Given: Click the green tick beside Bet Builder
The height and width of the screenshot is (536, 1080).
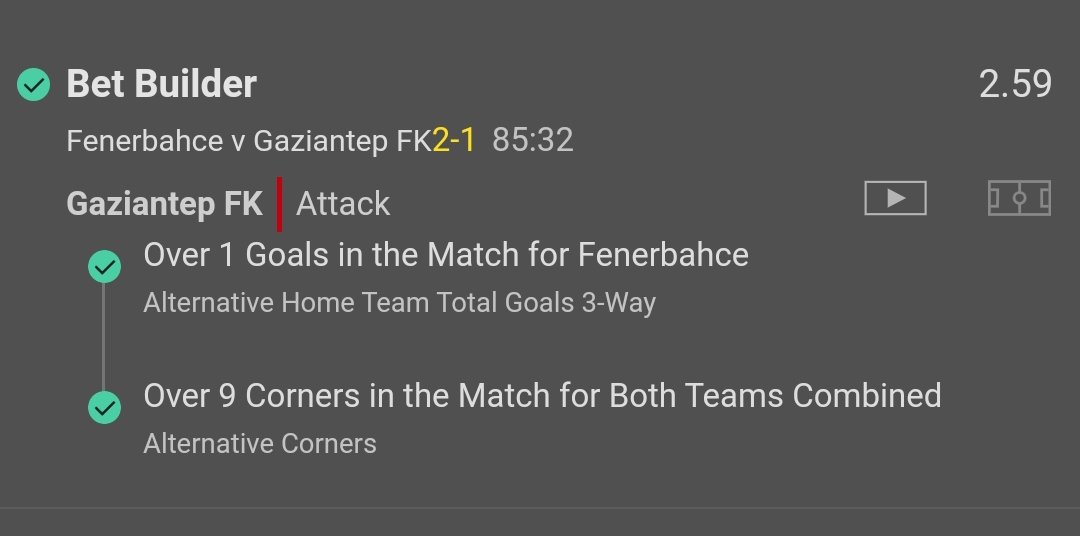Looking at the screenshot, I should click(34, 85).
